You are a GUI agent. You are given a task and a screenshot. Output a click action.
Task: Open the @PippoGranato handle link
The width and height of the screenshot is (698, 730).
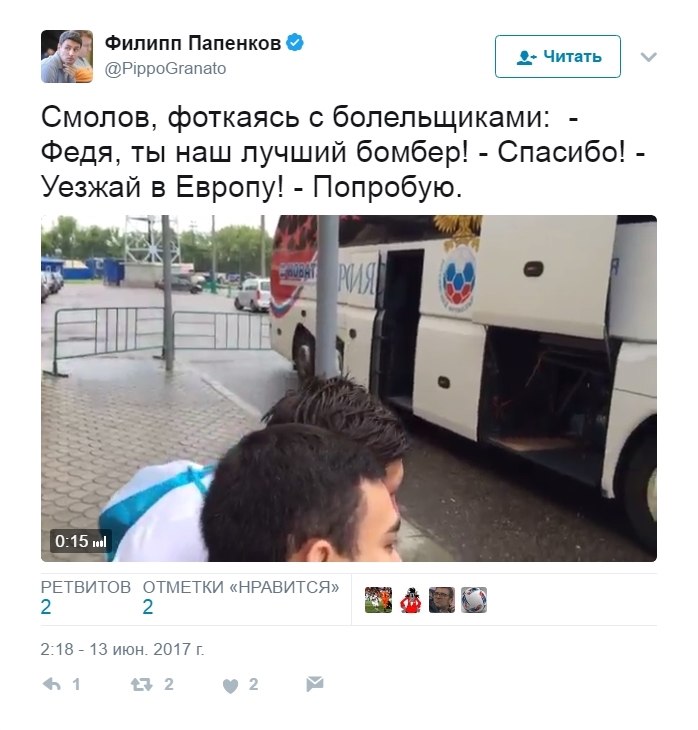[165, 68]
